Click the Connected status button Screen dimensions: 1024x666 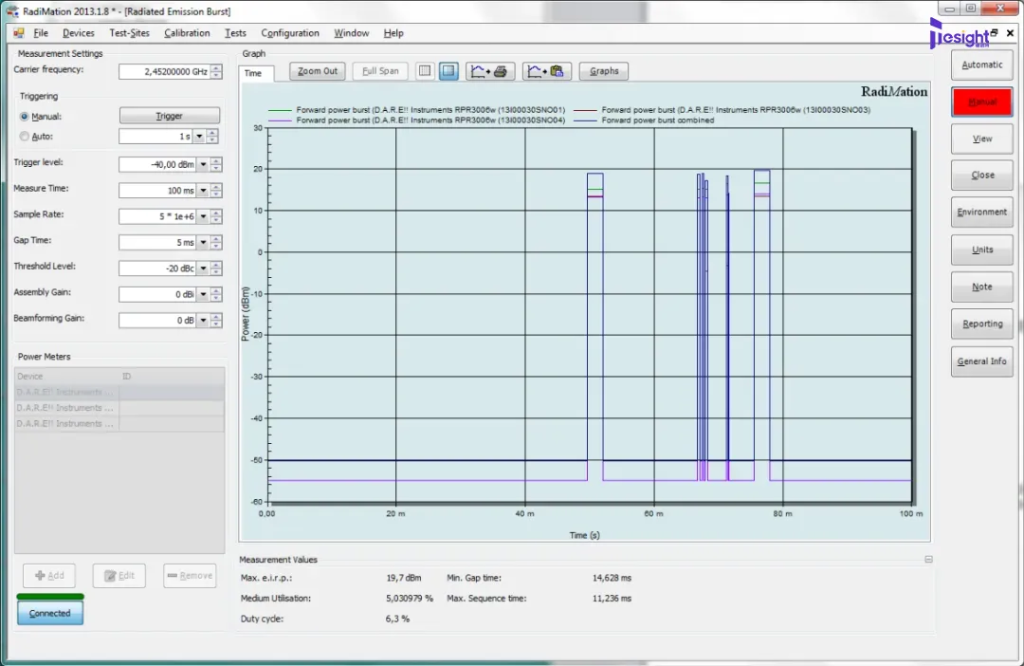50,613
